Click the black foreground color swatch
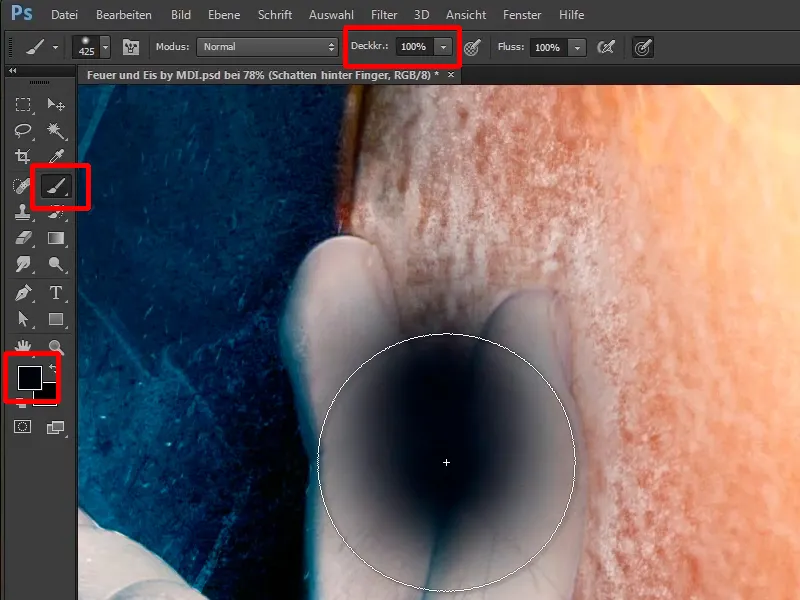800x600 pixels. (x=29, y=377)
